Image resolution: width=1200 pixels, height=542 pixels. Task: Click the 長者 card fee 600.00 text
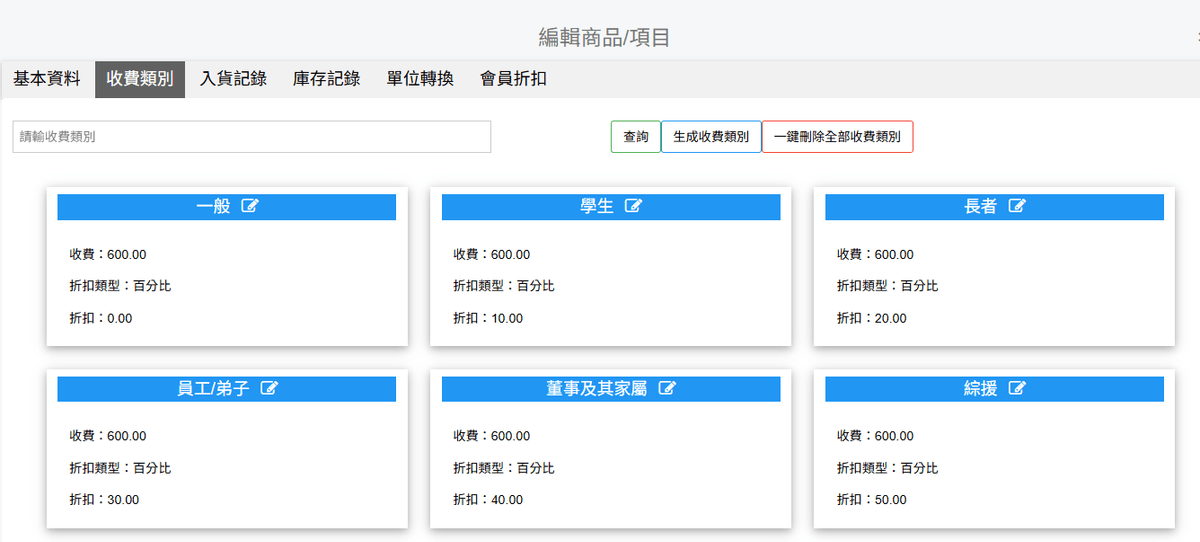[x=875, y=255]
